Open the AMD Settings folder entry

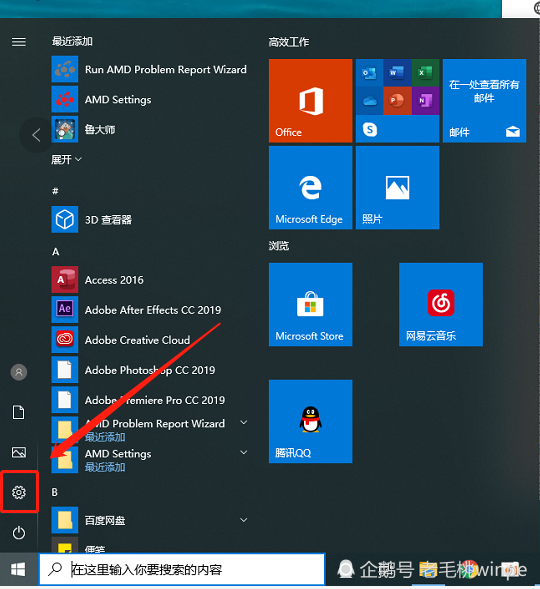click(150, 460)
